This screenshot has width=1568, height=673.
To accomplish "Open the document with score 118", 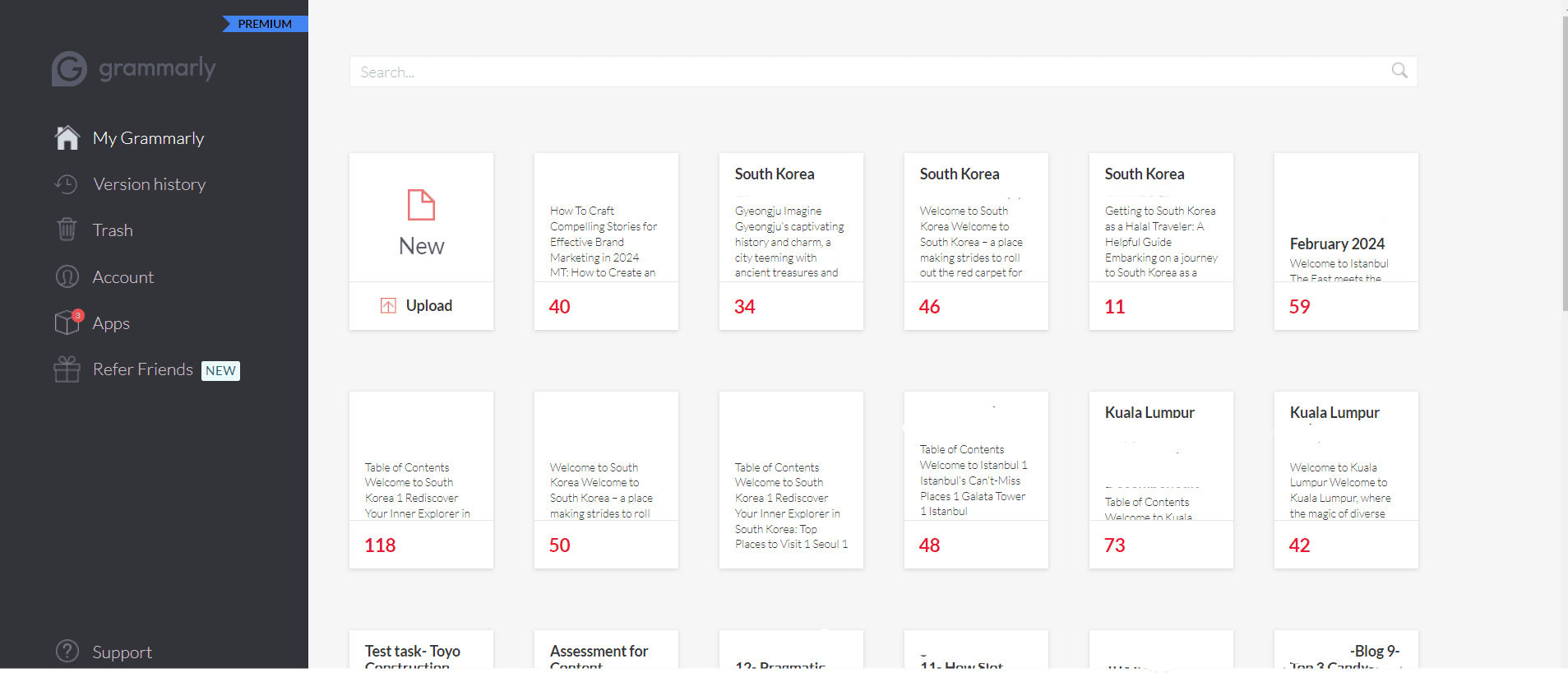I will (421, 480).
